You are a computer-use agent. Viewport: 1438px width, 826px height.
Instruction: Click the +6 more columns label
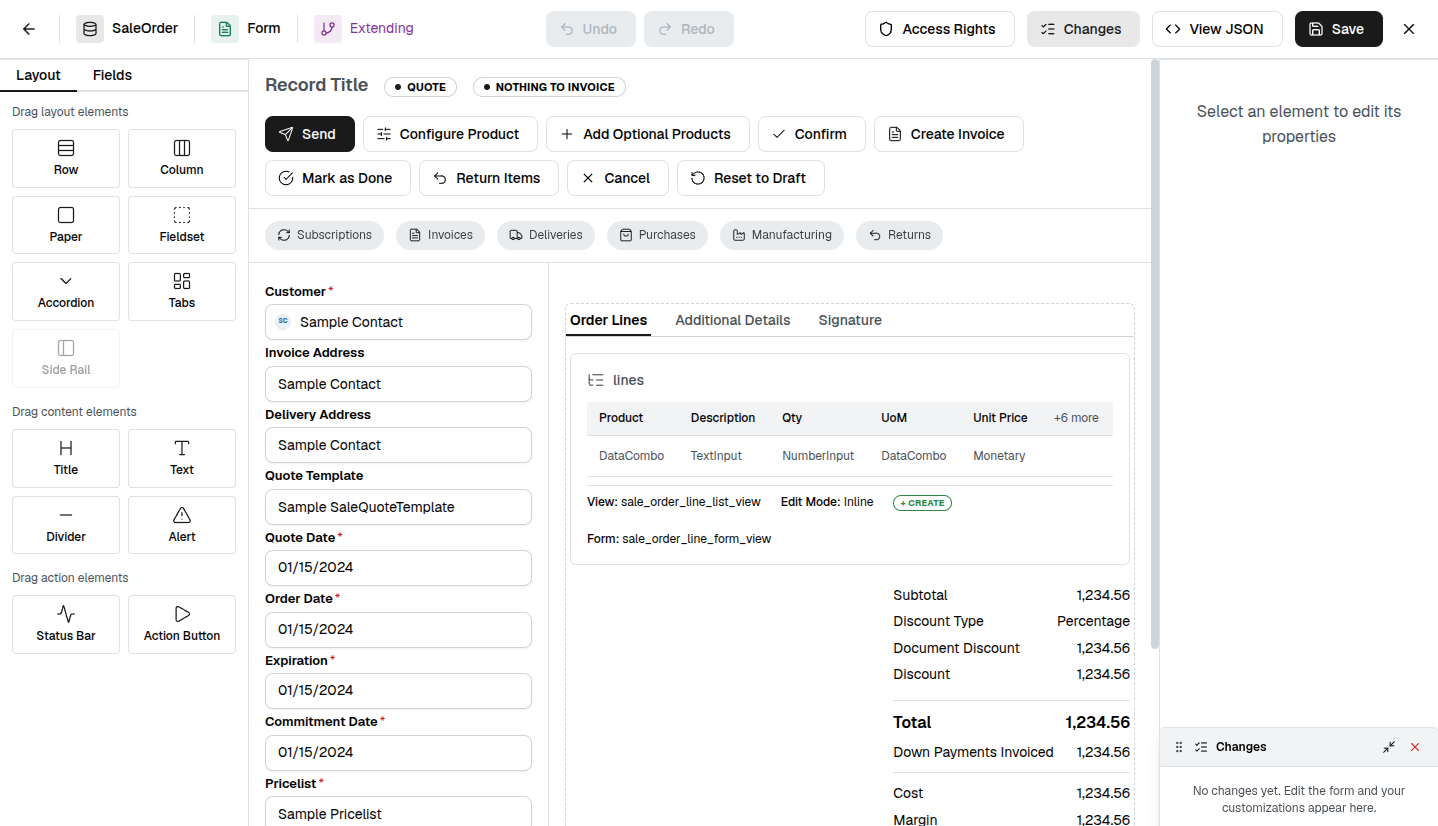pyautogui.click(x=1076, y=418)
